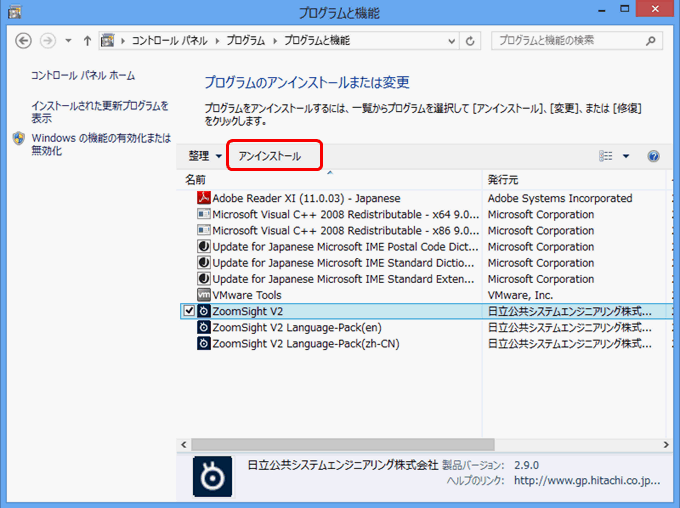This screenshot has height=508, width=680.
Task: Click icon of Visual C++ 2008 x86 entry
Action: 203,230
